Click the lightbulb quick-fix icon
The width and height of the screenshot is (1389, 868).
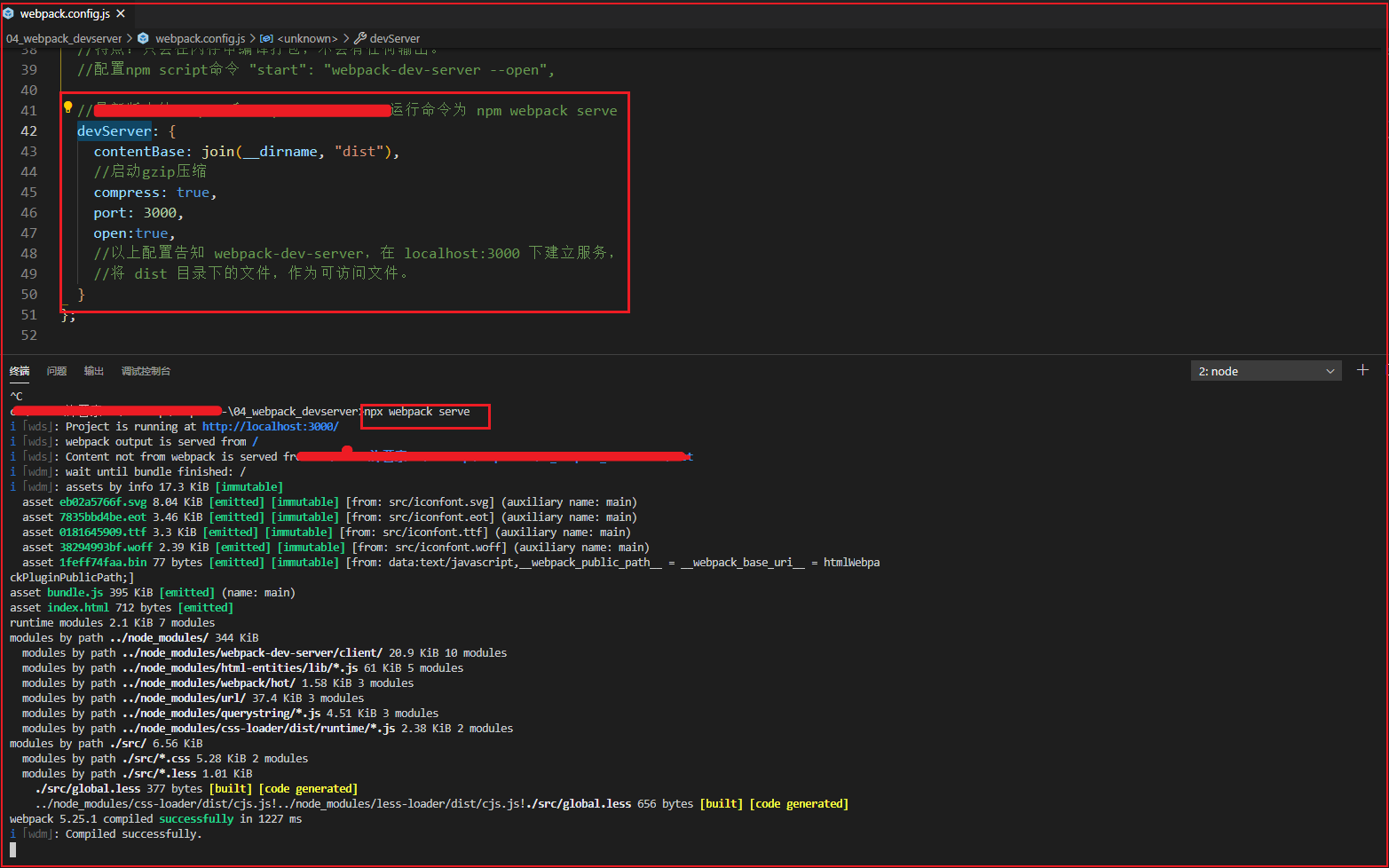[x=67, y=107]
